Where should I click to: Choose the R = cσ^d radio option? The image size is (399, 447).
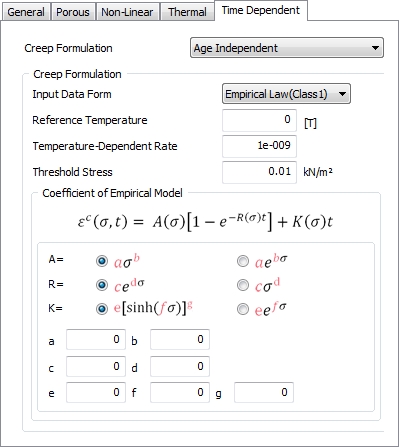(x=243, y=285)
